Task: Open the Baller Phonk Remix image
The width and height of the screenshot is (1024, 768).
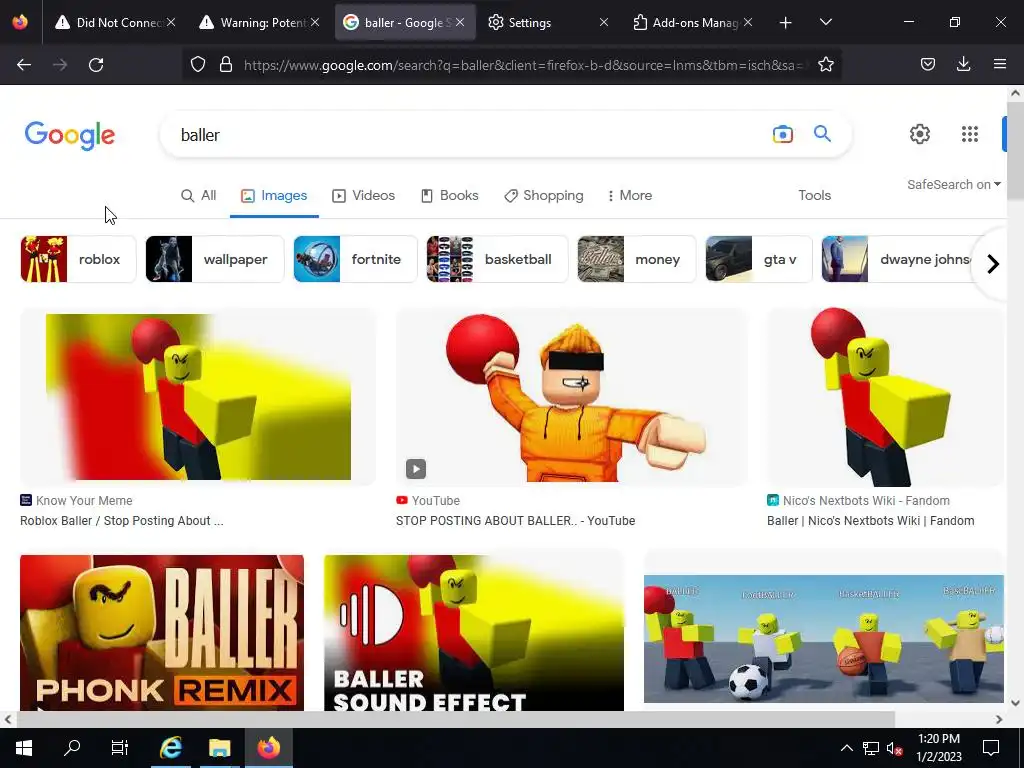Action: (x=162, y=632)
